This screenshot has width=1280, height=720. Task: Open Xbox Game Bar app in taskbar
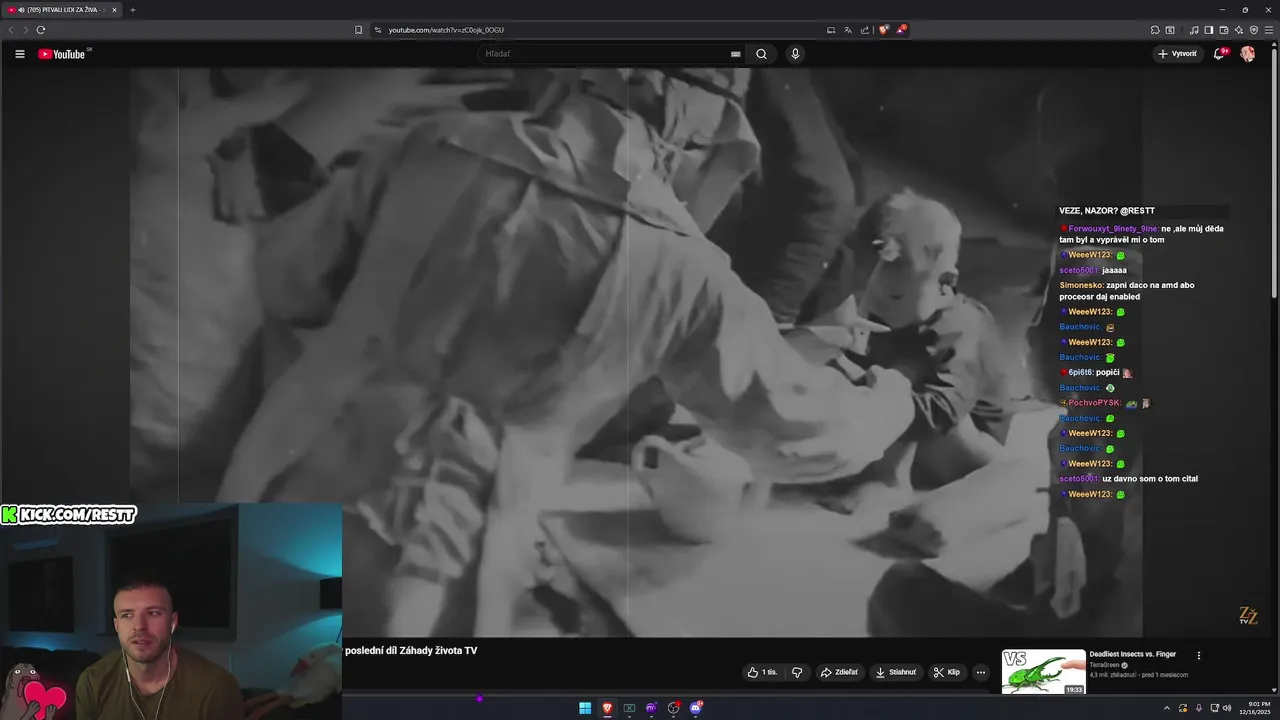click(629, 708)
